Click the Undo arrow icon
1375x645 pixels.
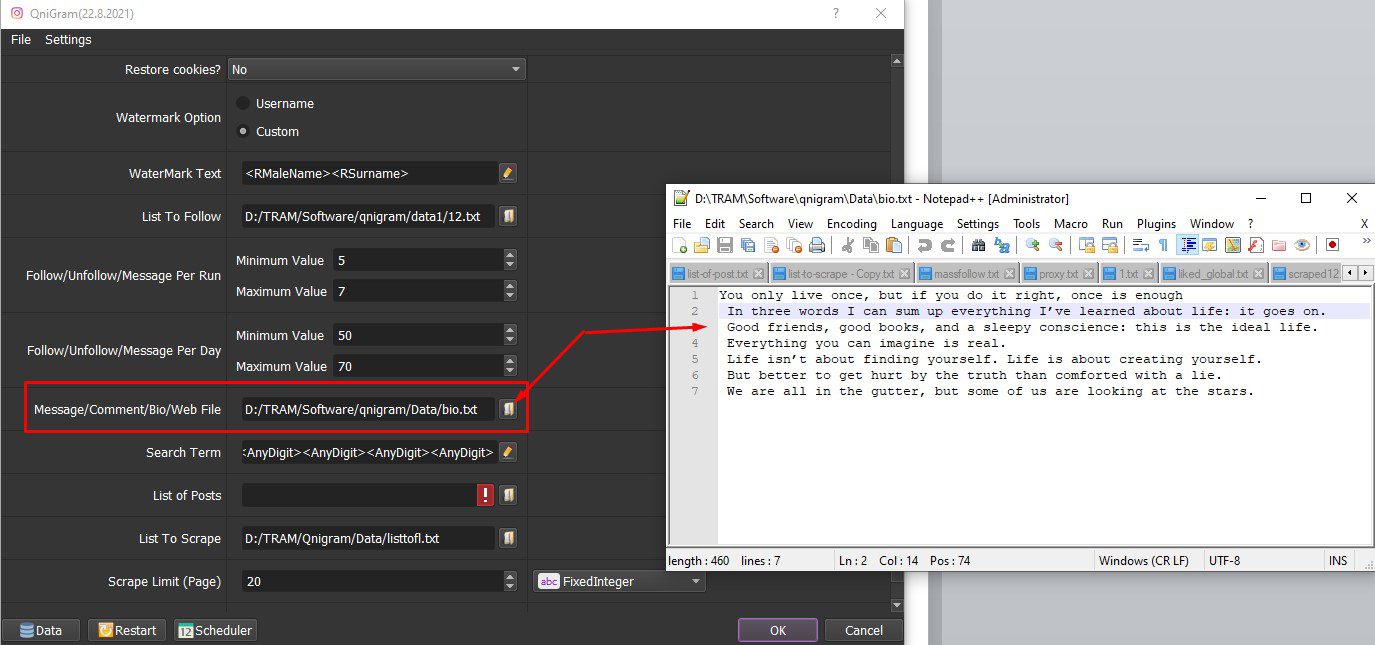925,245
